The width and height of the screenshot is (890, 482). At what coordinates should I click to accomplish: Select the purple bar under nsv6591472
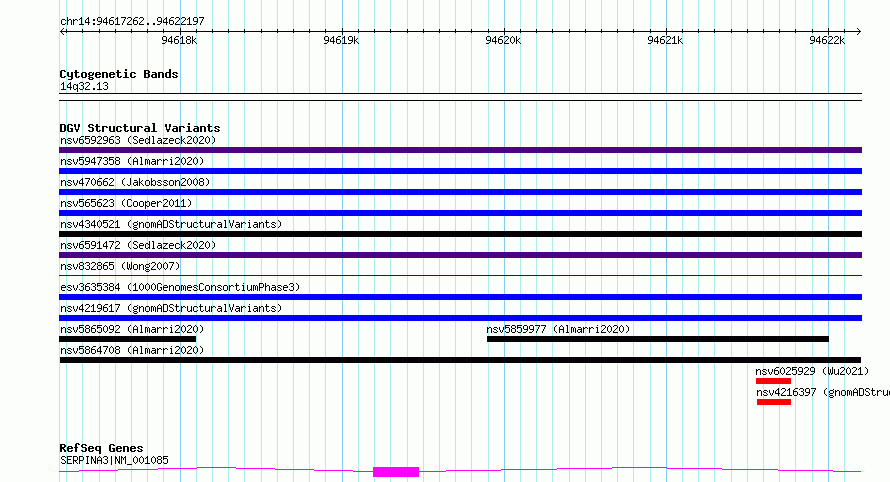coord(460,255)
